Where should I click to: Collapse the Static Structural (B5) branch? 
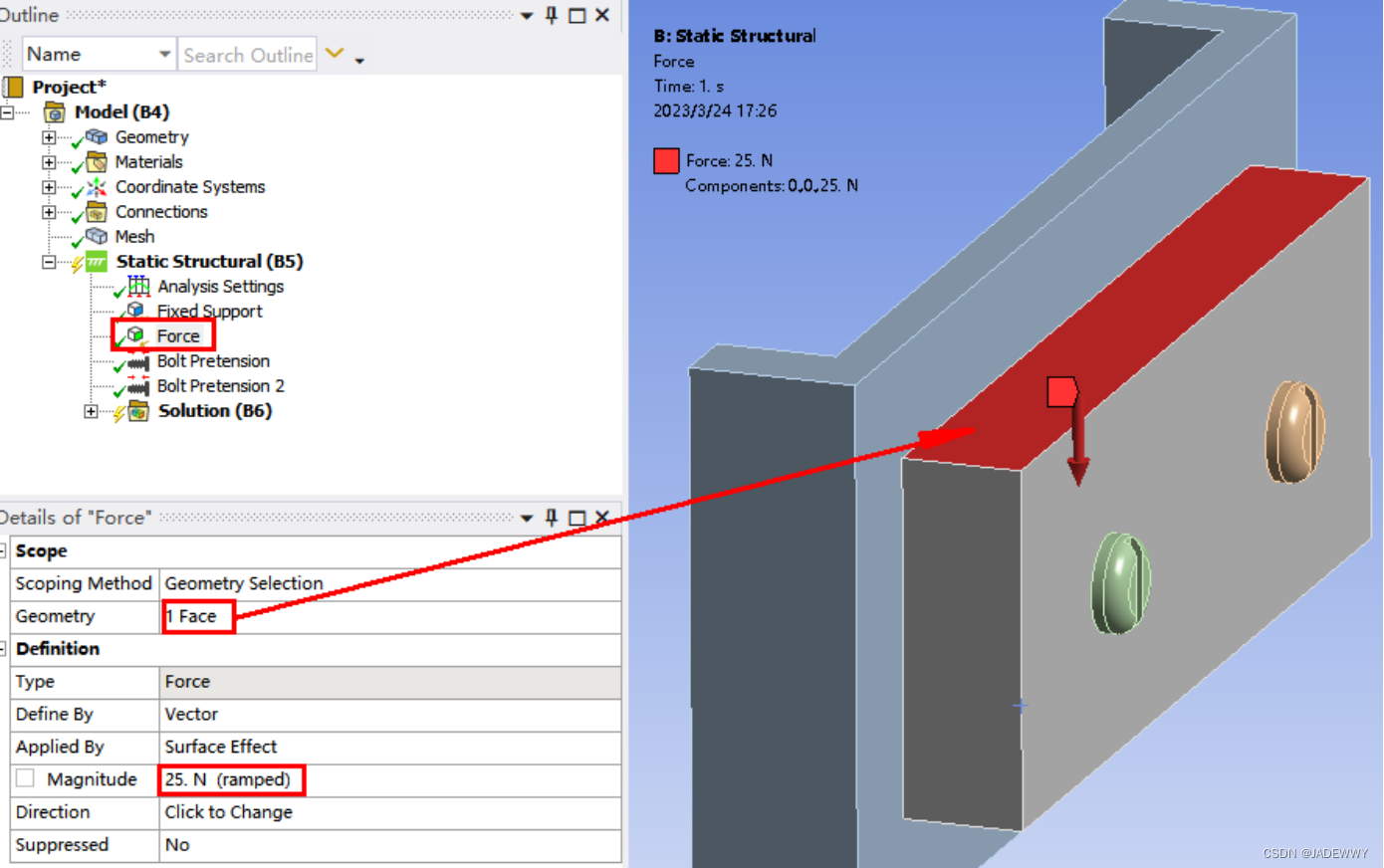point(49,261)
